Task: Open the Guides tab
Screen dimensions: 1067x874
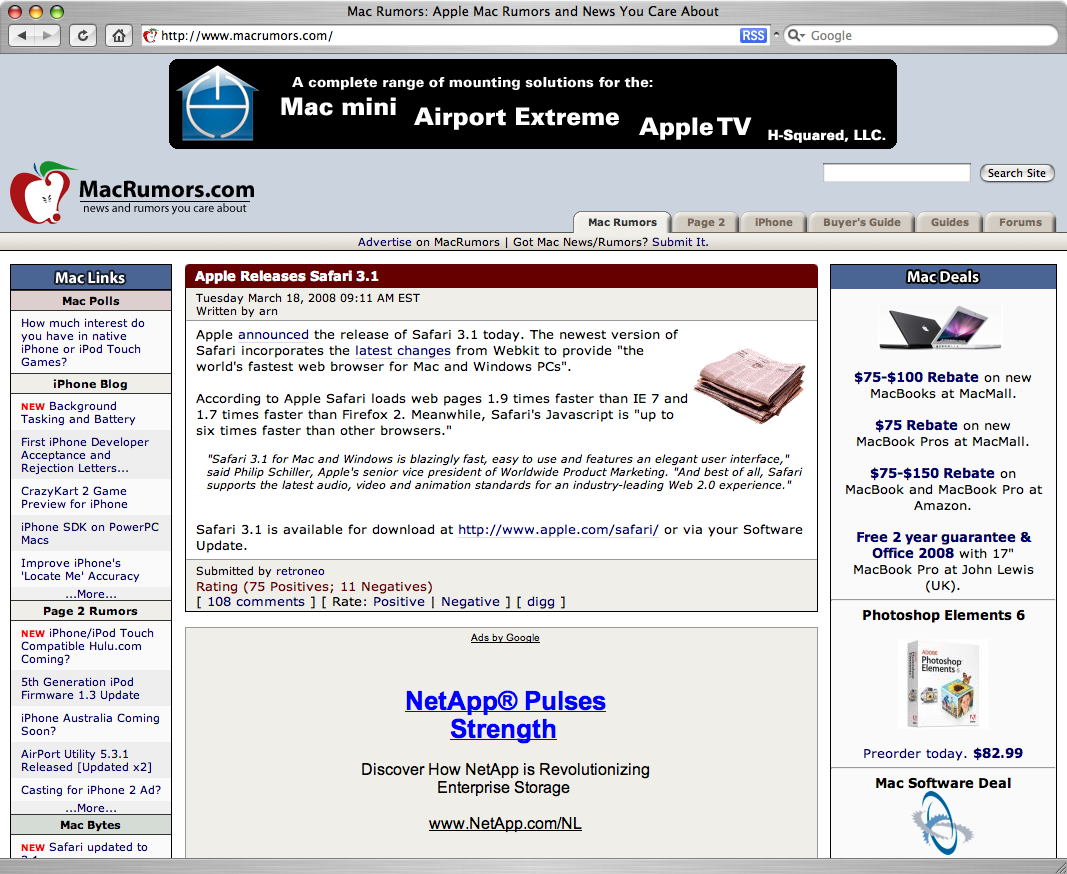Action: tap(949, 222)
